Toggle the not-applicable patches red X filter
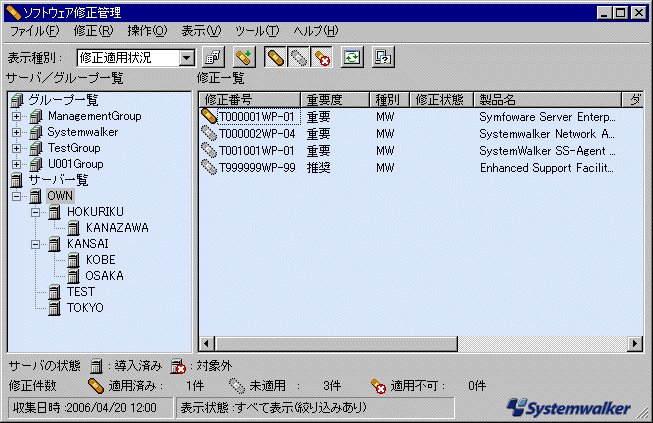 coord(321,57)
